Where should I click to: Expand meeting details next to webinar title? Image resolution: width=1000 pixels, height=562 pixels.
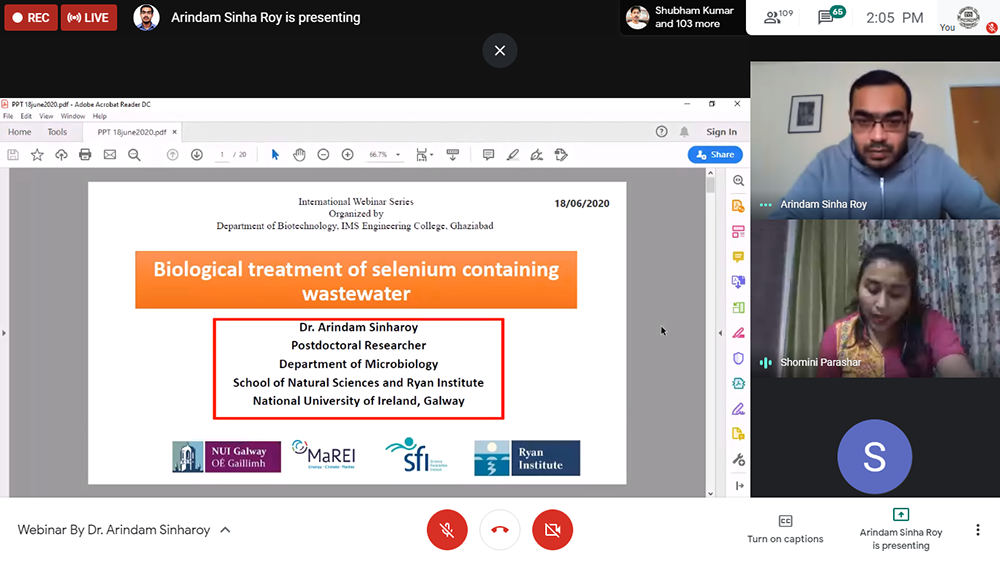pyautogui.click(x=225, y=530)
